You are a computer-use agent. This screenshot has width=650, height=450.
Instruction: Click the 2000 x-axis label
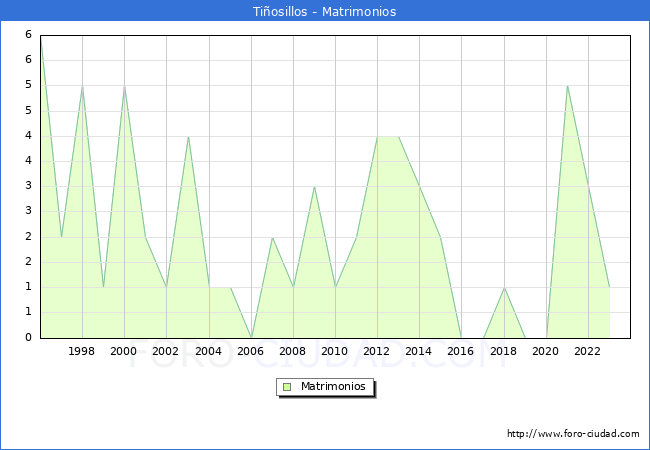pos(124,351)
